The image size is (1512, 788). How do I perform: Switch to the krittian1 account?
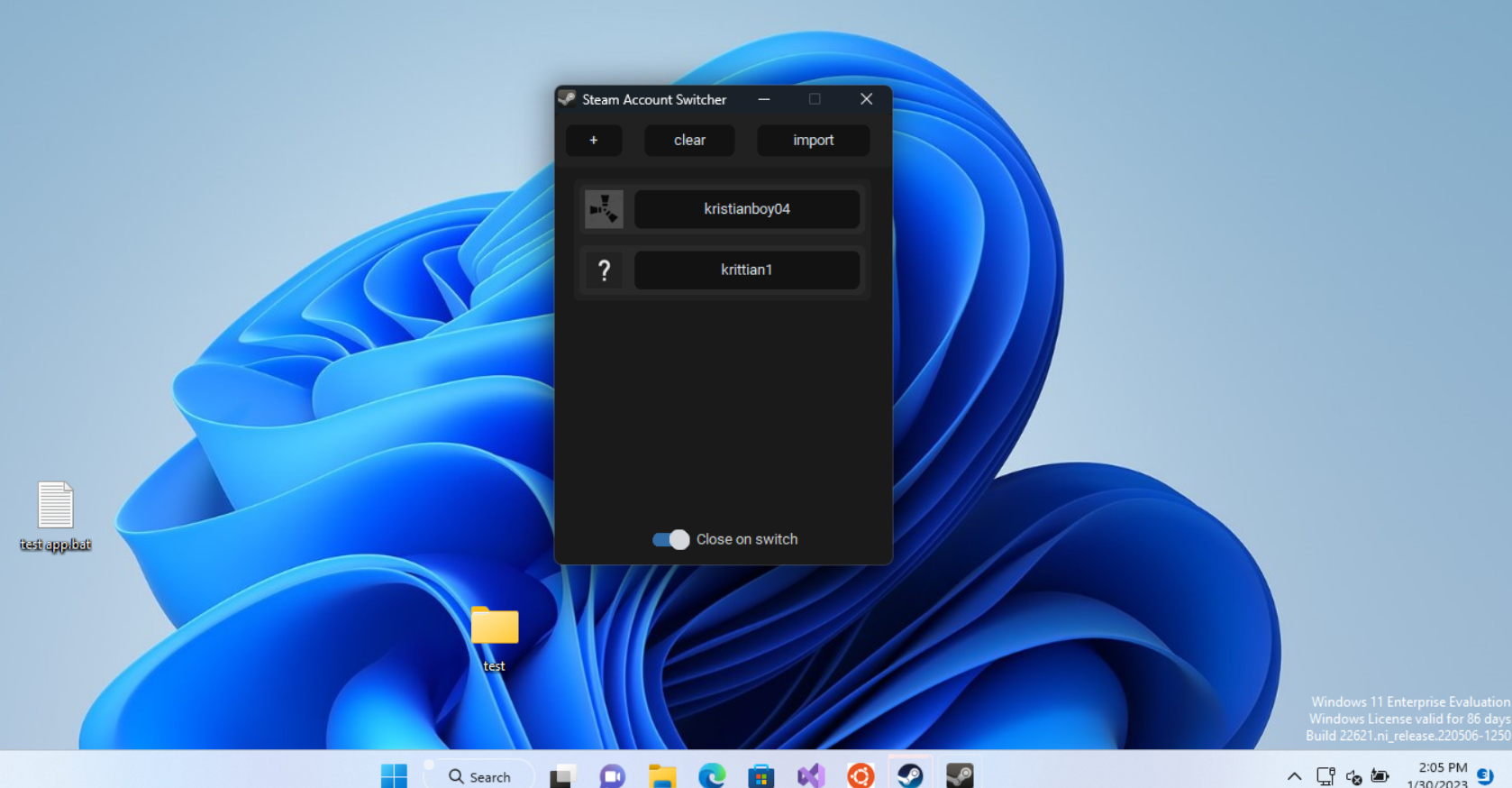pyautogui.click(x=747, y=270)
